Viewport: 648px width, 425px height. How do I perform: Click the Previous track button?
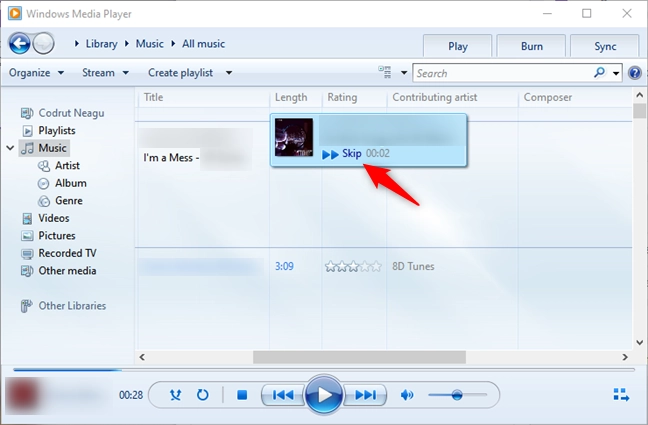click(283, 395)
